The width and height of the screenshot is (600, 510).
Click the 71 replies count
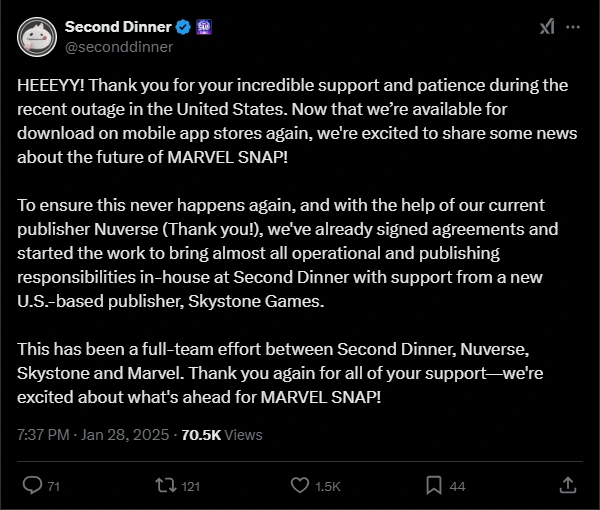(54, 487)
